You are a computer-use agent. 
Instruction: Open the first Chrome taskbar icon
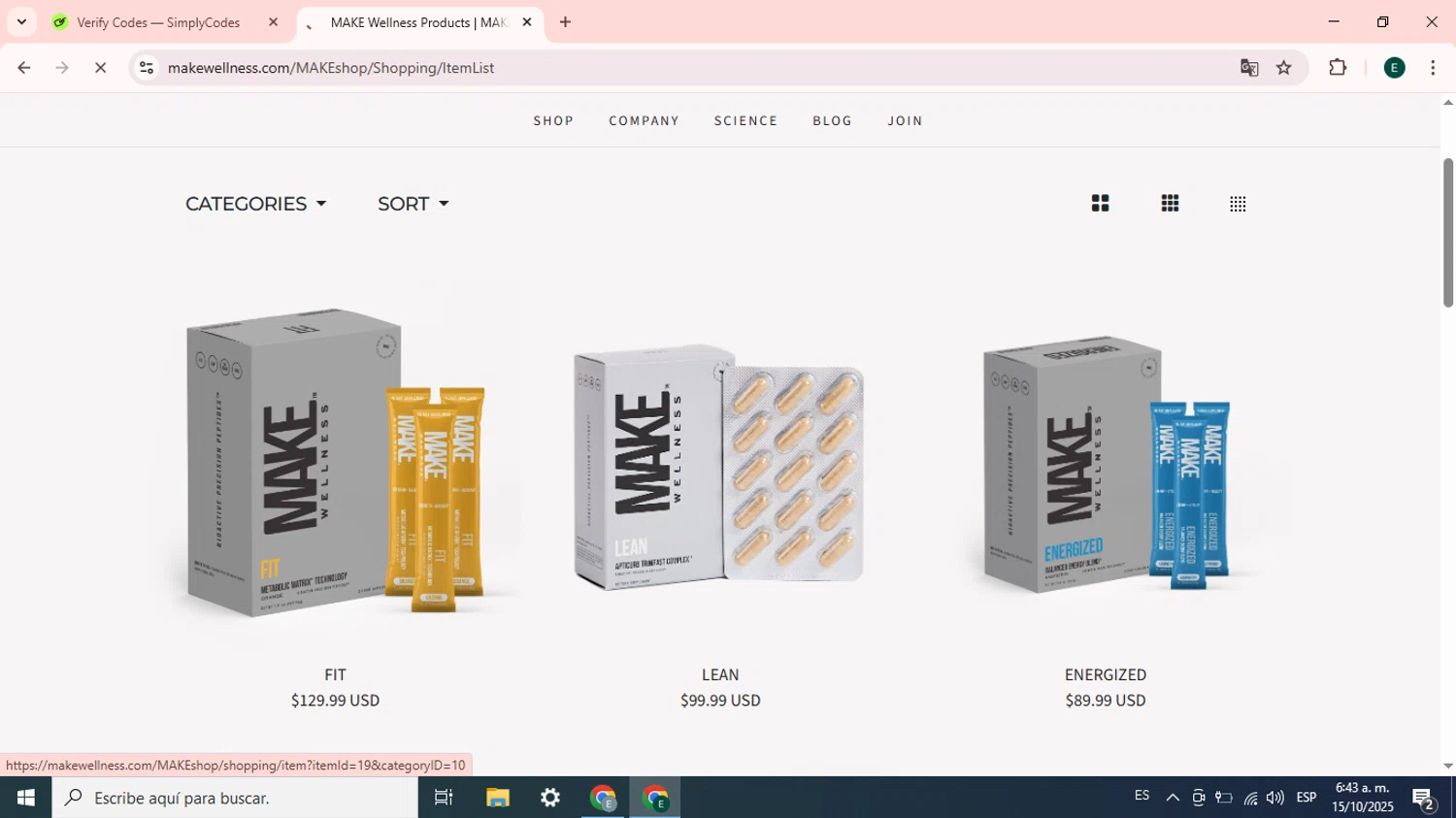click(603, 798)
